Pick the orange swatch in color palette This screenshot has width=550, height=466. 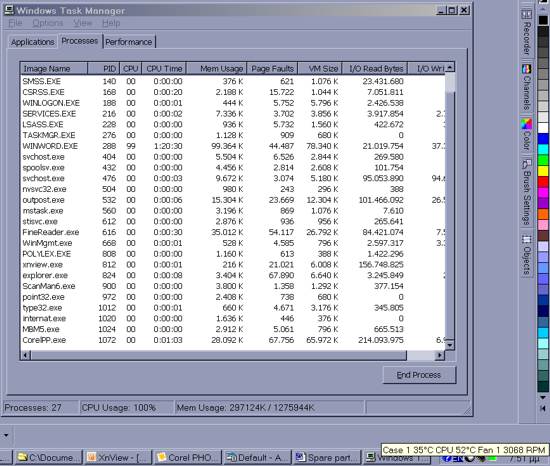543,214
